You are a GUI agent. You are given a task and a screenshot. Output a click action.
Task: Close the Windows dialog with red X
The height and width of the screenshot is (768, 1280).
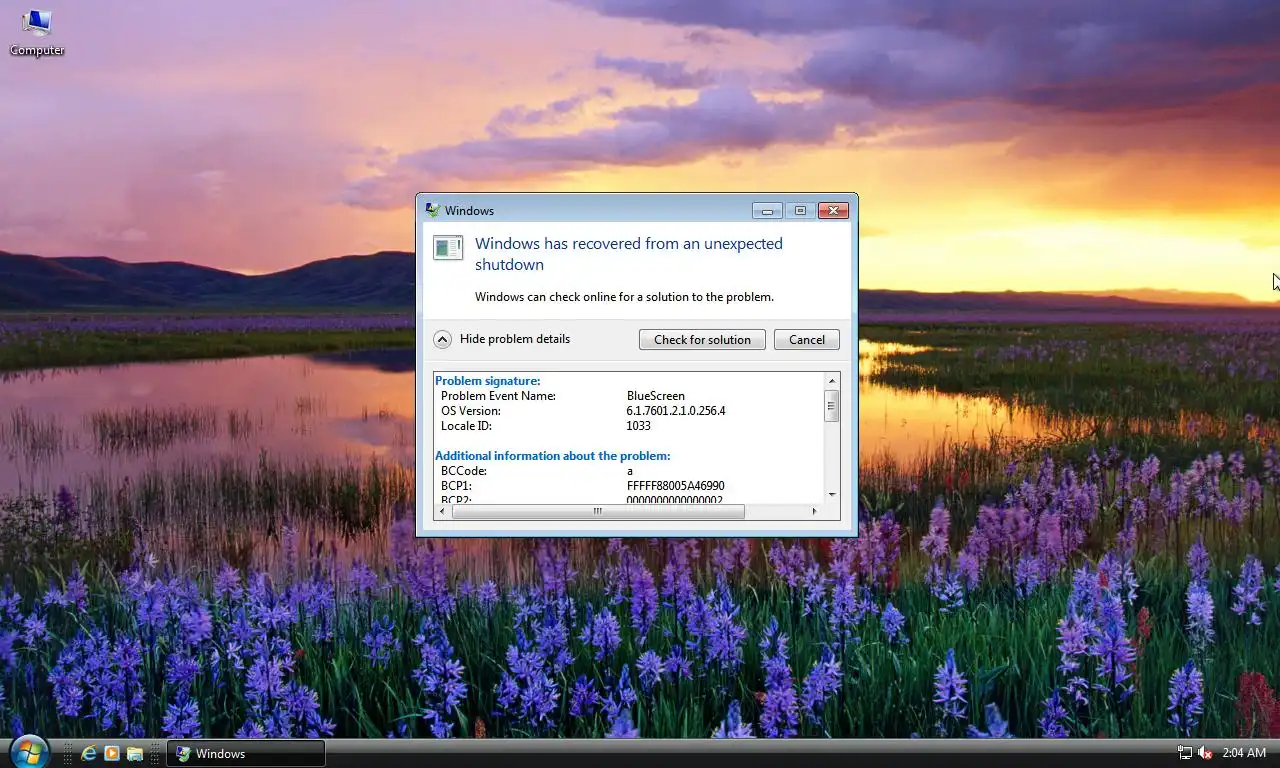tap(833, 210)
